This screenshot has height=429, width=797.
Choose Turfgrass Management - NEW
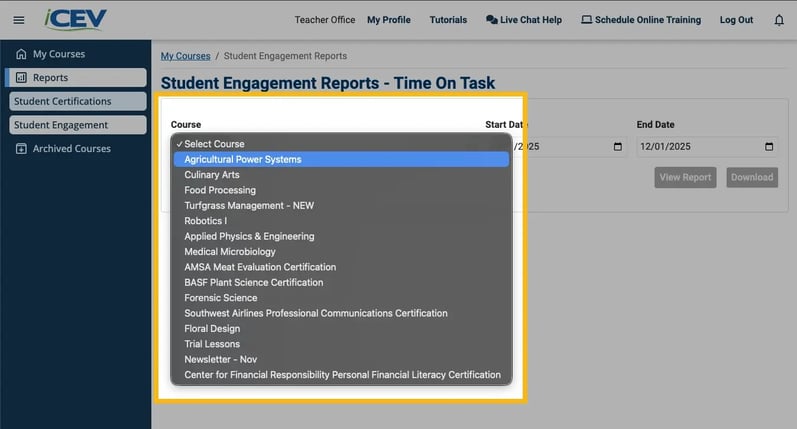[341, 205]
